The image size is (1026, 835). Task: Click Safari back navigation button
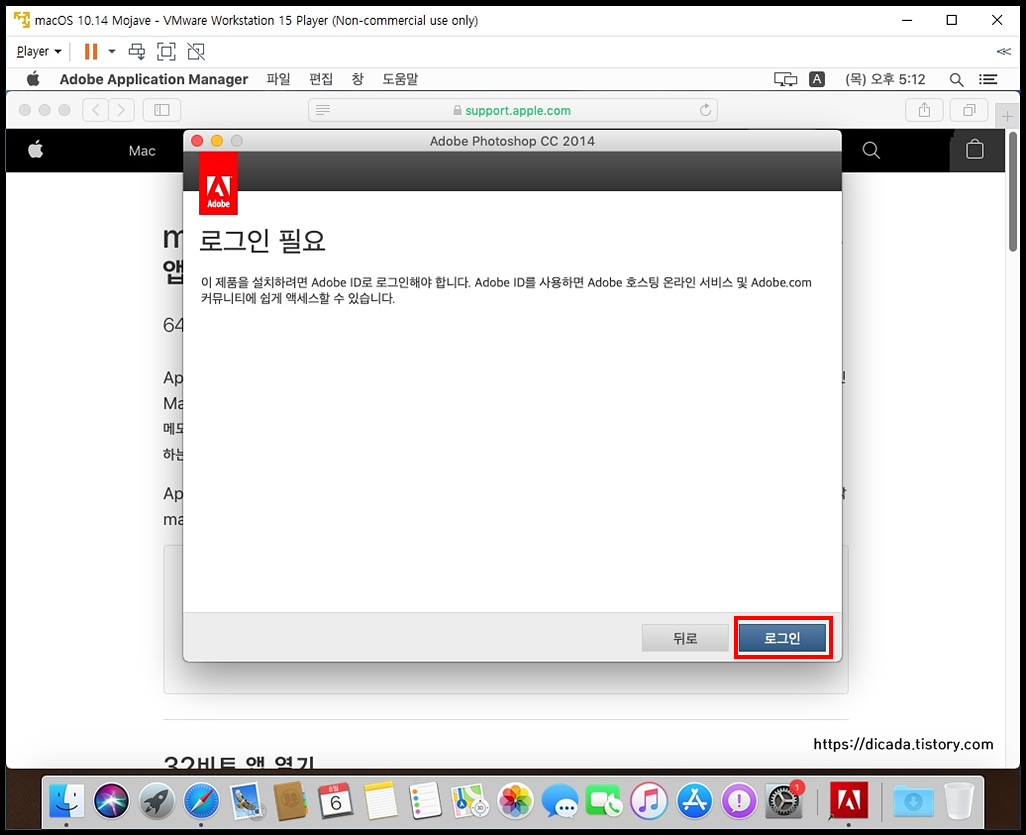(x=96, y=110)
